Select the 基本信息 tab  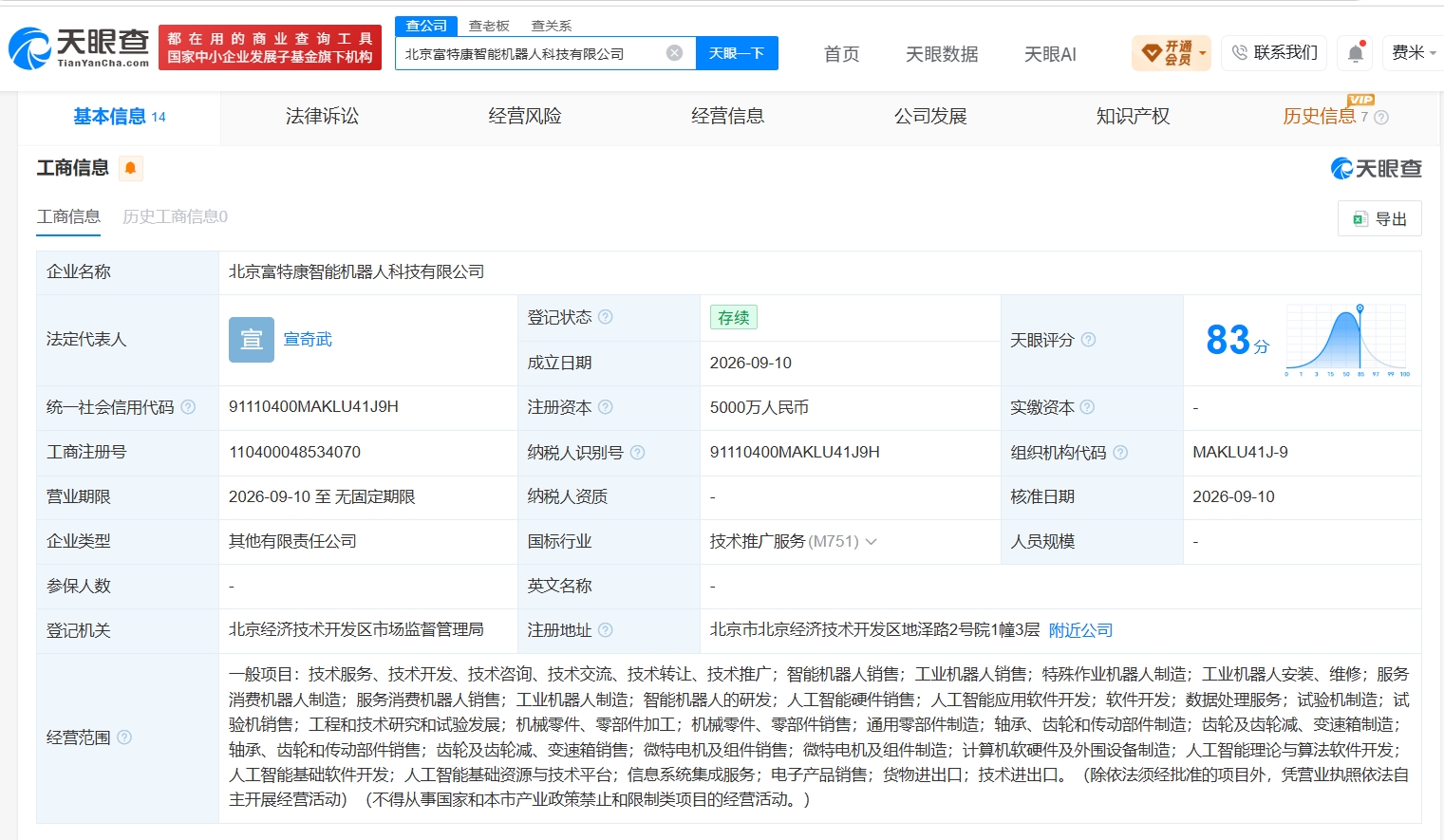120,117
